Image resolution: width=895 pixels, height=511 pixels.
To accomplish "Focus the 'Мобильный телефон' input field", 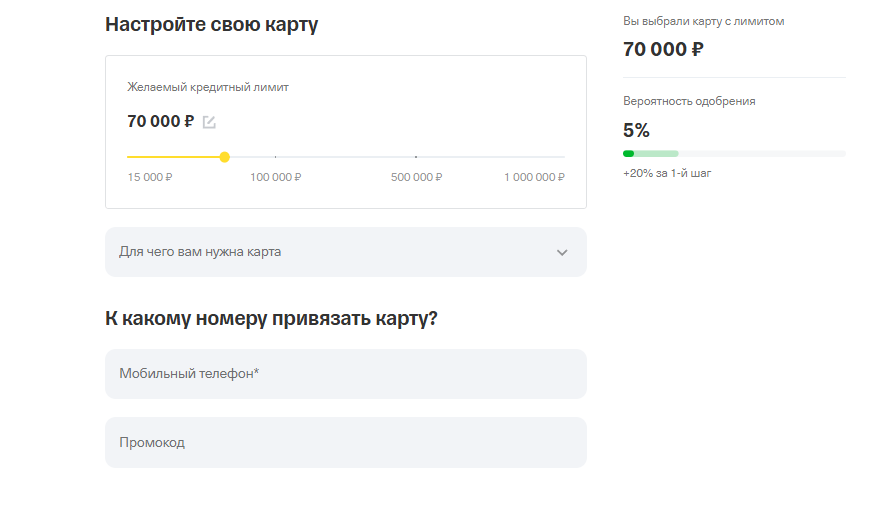I will [x=345, y=374].
